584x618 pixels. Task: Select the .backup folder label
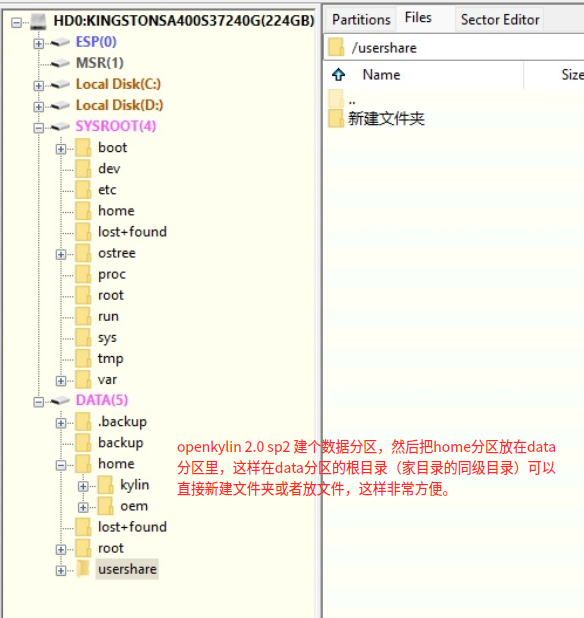coord(122,422)
